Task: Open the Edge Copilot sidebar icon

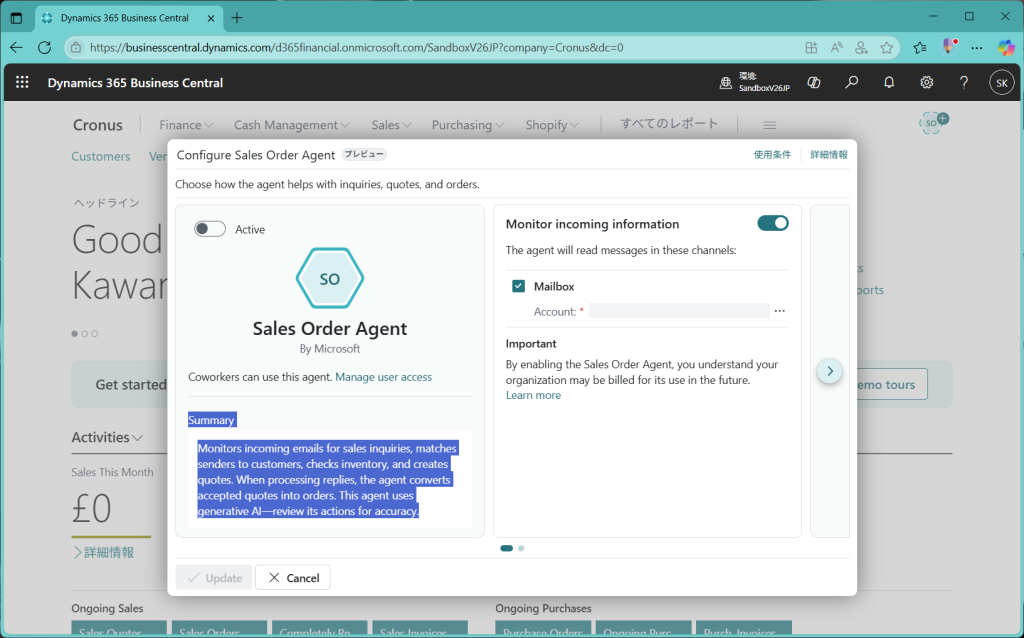Action: pyautogui.click(x=1006, y=47)
